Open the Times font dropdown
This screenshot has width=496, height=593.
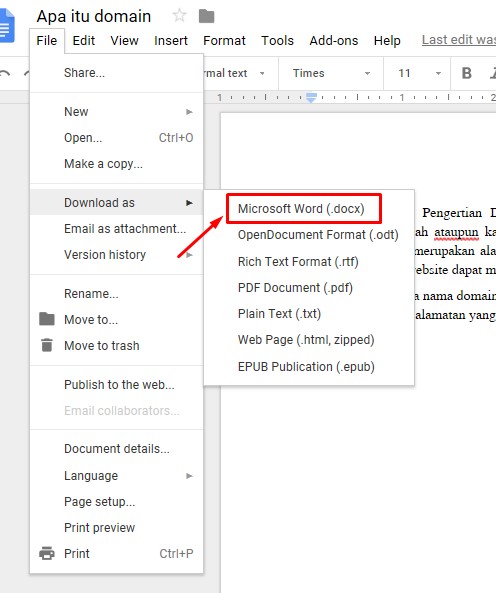(331, 73)
